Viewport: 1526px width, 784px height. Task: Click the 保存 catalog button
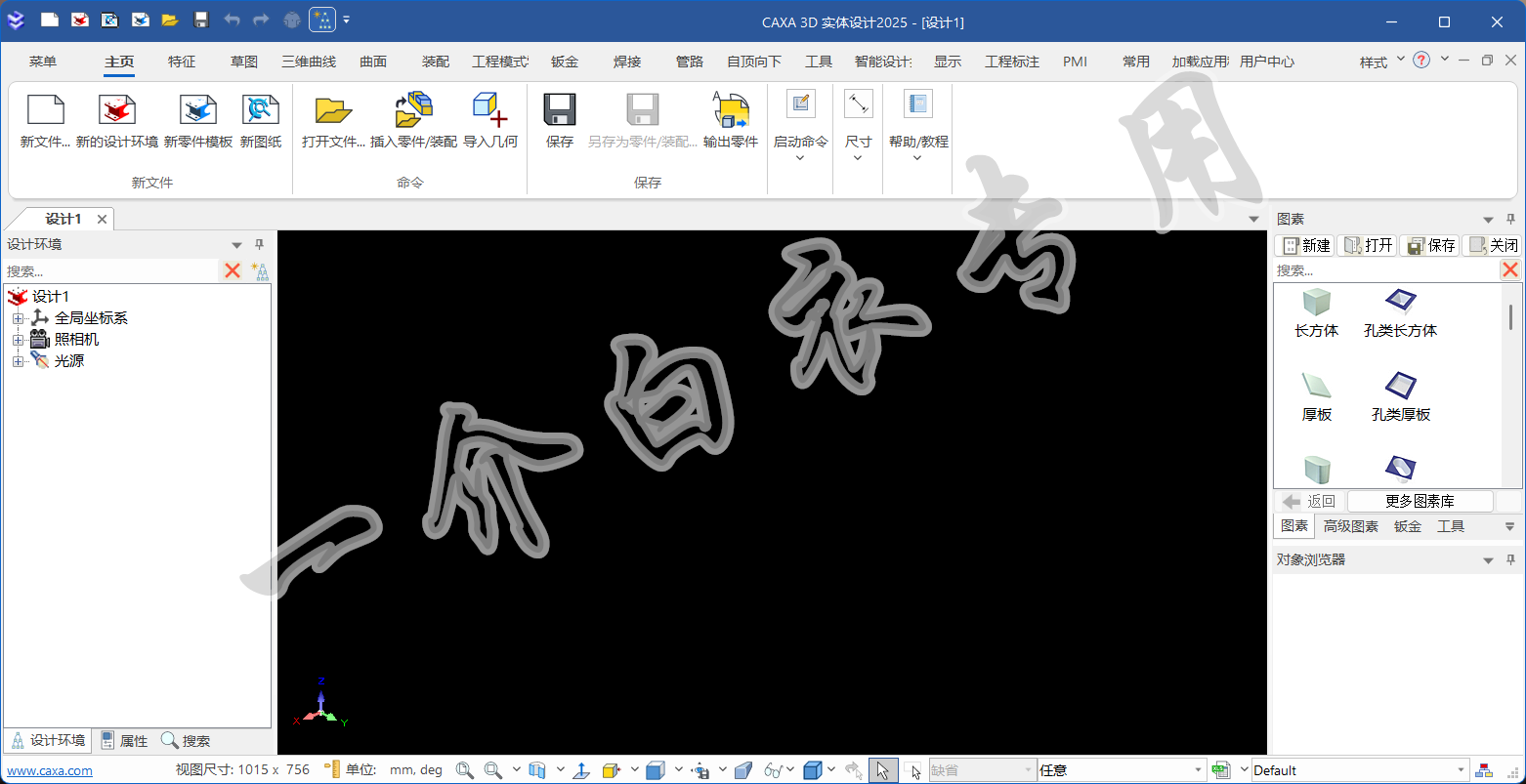(x=1429, y=245)
